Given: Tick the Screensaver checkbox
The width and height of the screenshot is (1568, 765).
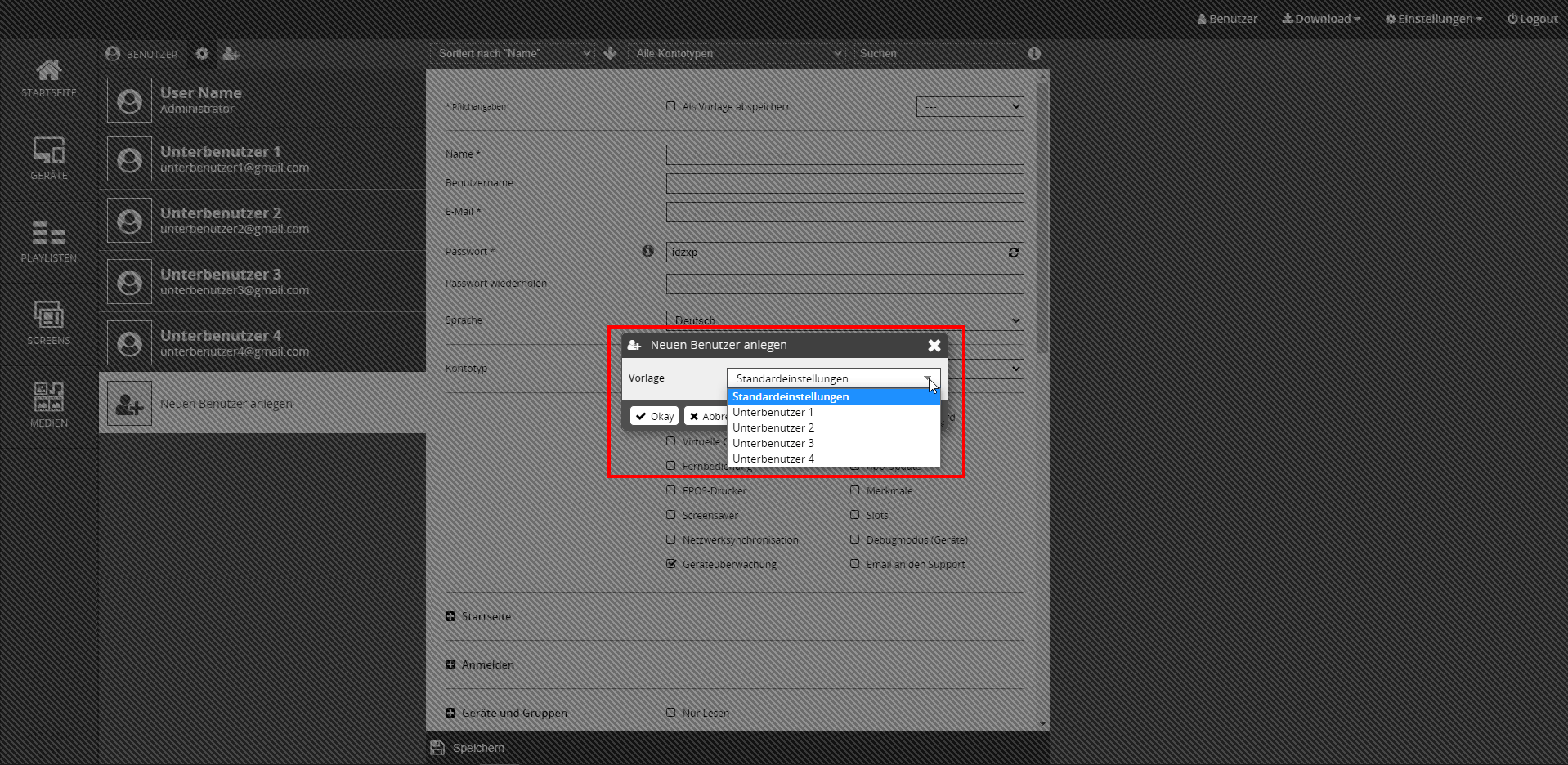Looking at the screenshot, I should [671, 515].
